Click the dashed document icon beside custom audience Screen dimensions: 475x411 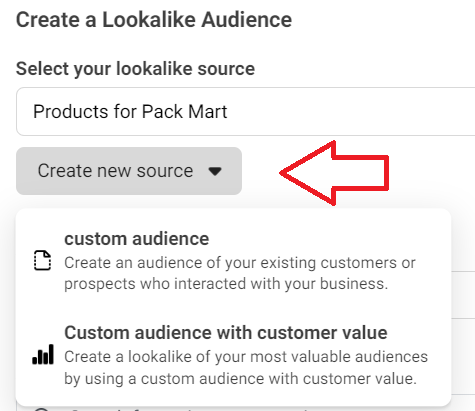coord(43,260)
